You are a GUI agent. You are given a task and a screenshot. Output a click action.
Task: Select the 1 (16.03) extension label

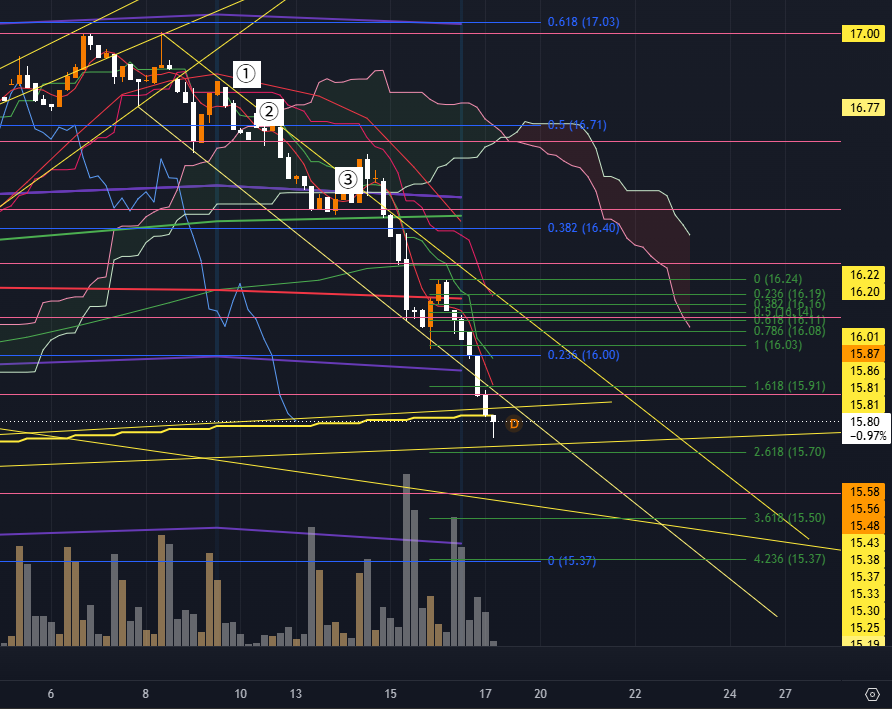tap(778, 345)
